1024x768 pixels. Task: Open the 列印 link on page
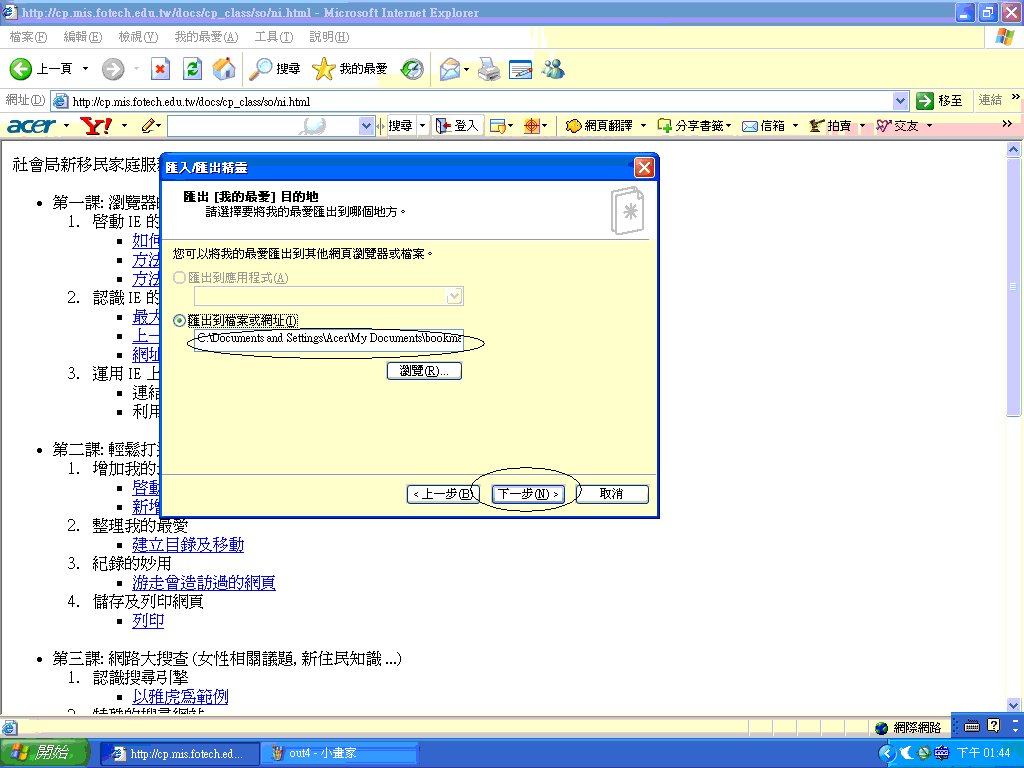(148, 621)
